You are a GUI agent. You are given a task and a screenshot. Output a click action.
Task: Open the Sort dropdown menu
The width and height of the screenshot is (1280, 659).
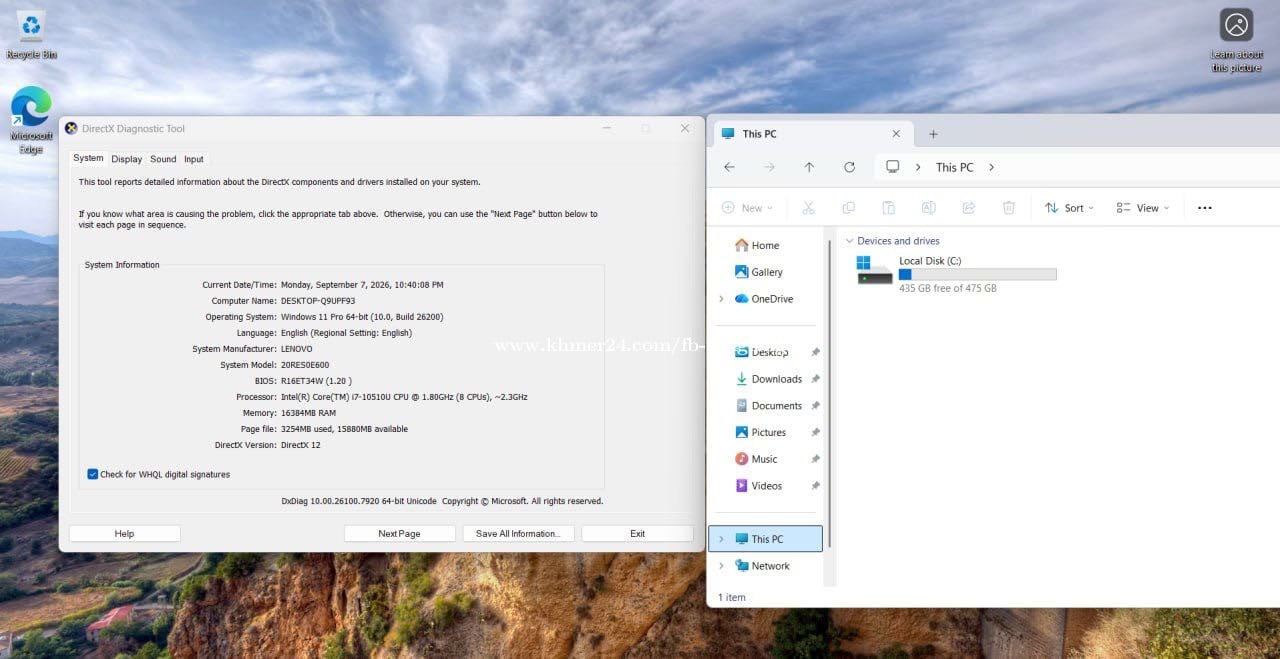pos(1069,208)
